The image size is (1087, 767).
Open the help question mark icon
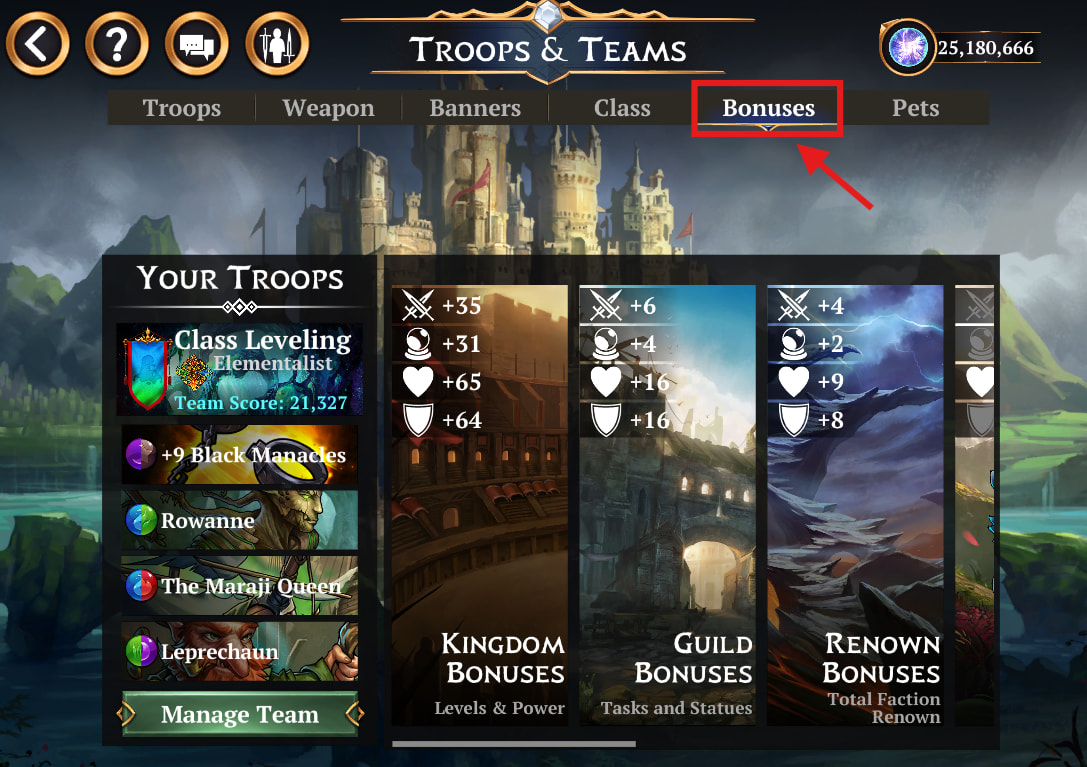point(117,44)
